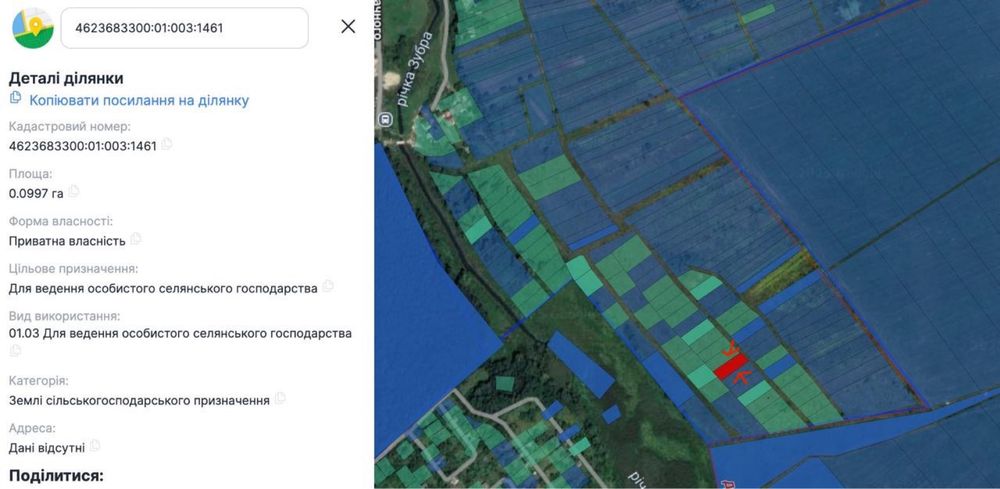The image size is (1000, 489).
Task: Click the 'Форма власності:' label
Action: point(61,221)
